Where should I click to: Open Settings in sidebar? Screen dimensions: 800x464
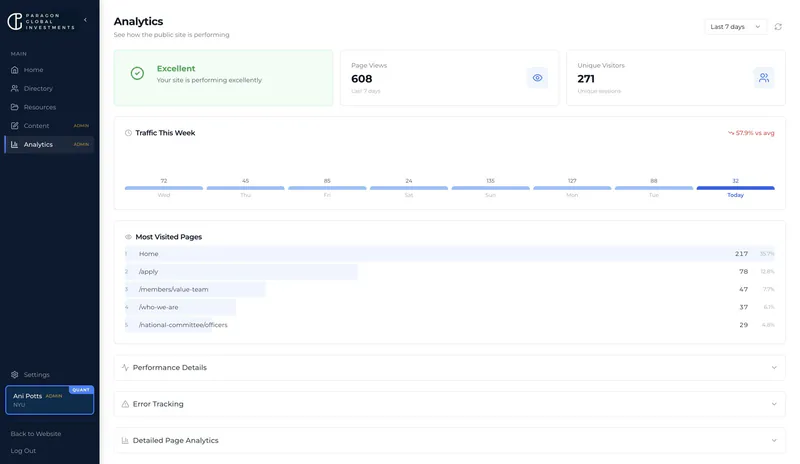point(49,375)
